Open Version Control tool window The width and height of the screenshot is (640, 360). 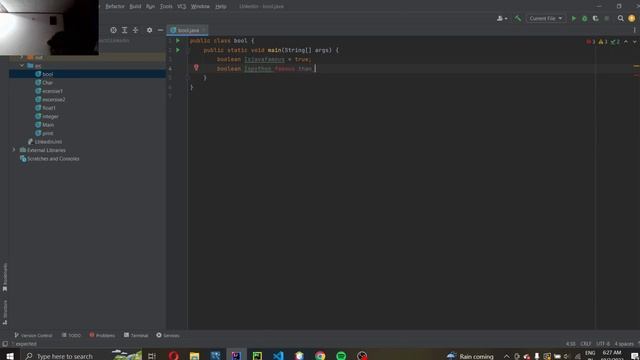(x=33, y=335)
